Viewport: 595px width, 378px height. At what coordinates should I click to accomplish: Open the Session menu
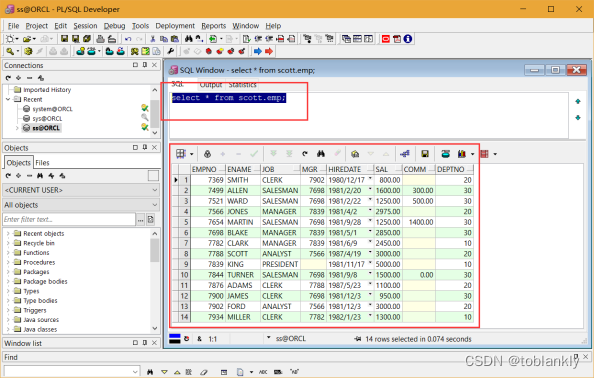85,26
